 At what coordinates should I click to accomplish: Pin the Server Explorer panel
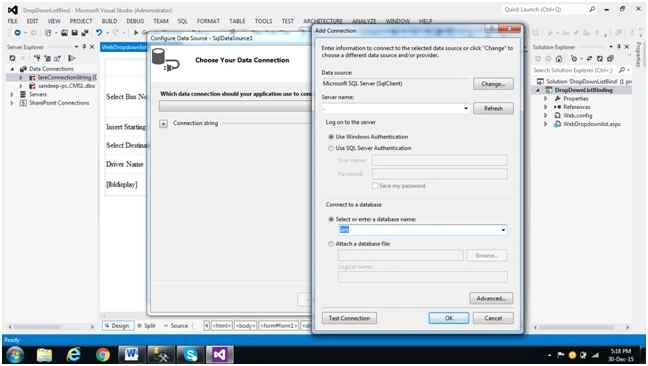84,47
